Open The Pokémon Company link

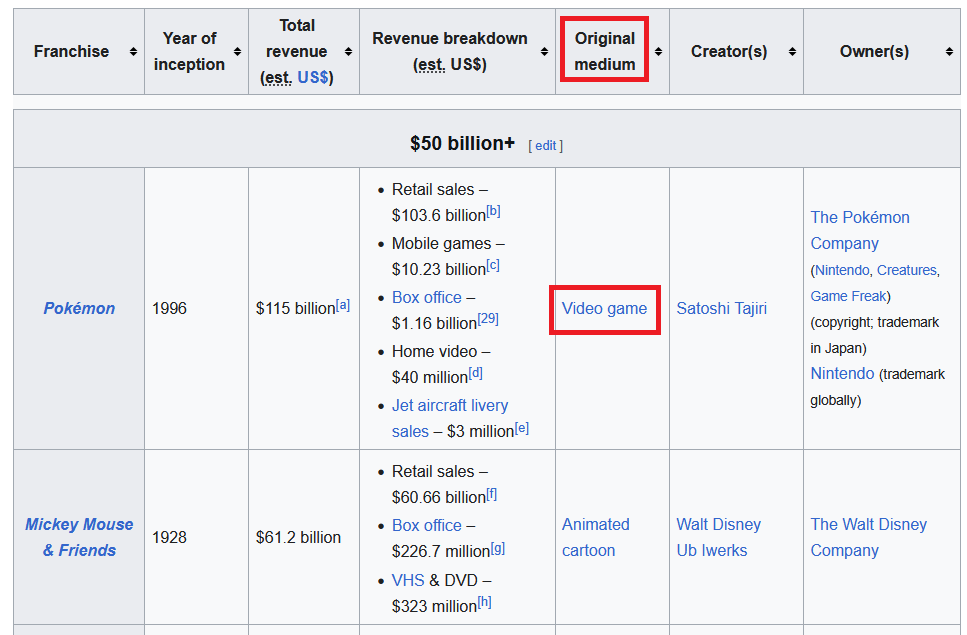coord(860,230)
